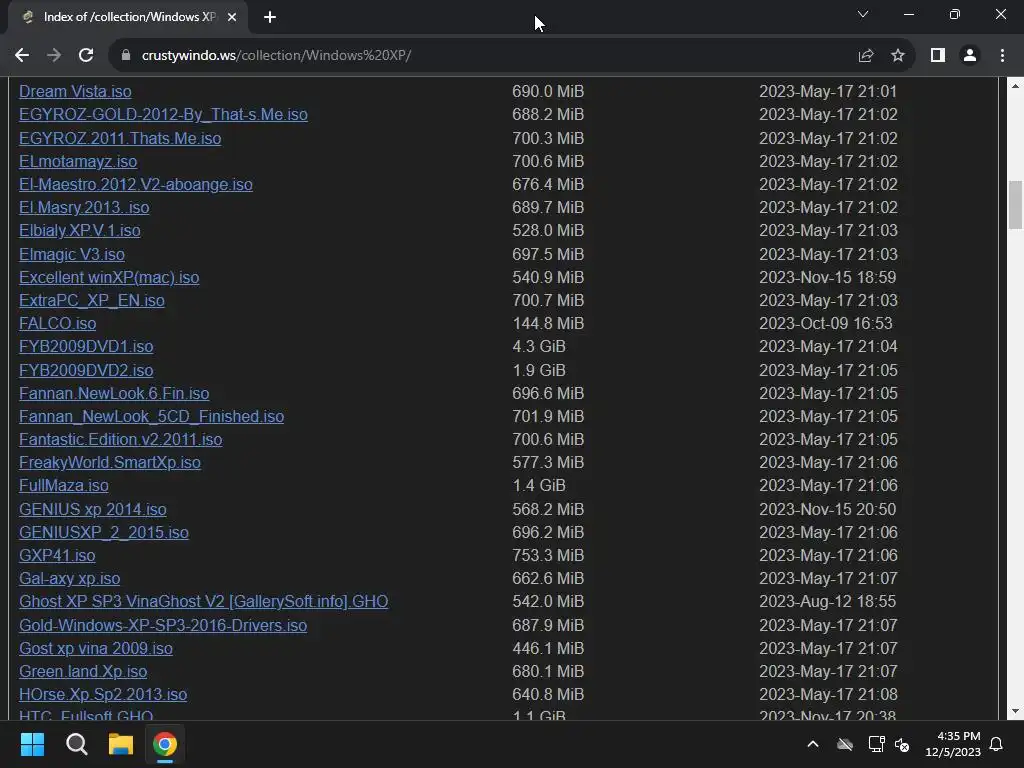Image resolution: width=1024 pixels, height=768 pixels.
Task: Click the page scrollbar up arrow
Action: pyautogui.click(x=1016, y=86)
